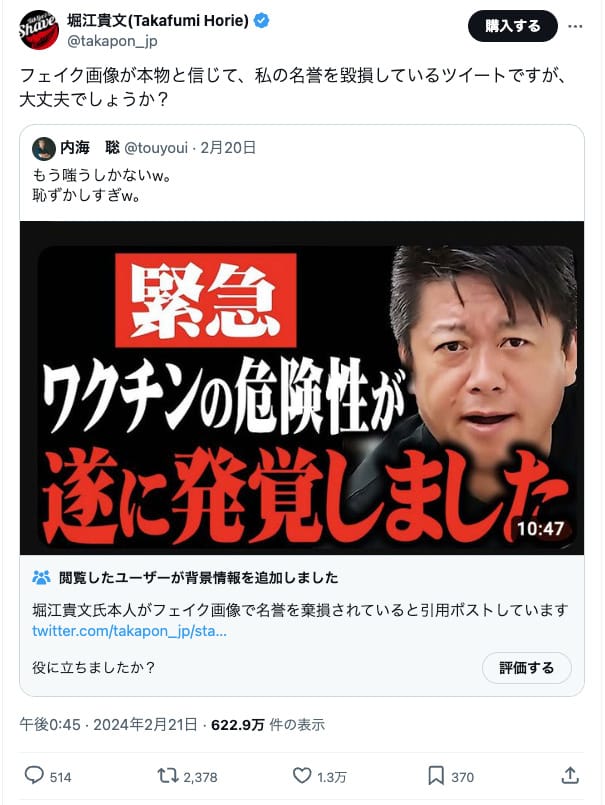Open the three-dot more options menu
Image resolution: width=605 pixels, height=805 pixels.
coord(575,26)
